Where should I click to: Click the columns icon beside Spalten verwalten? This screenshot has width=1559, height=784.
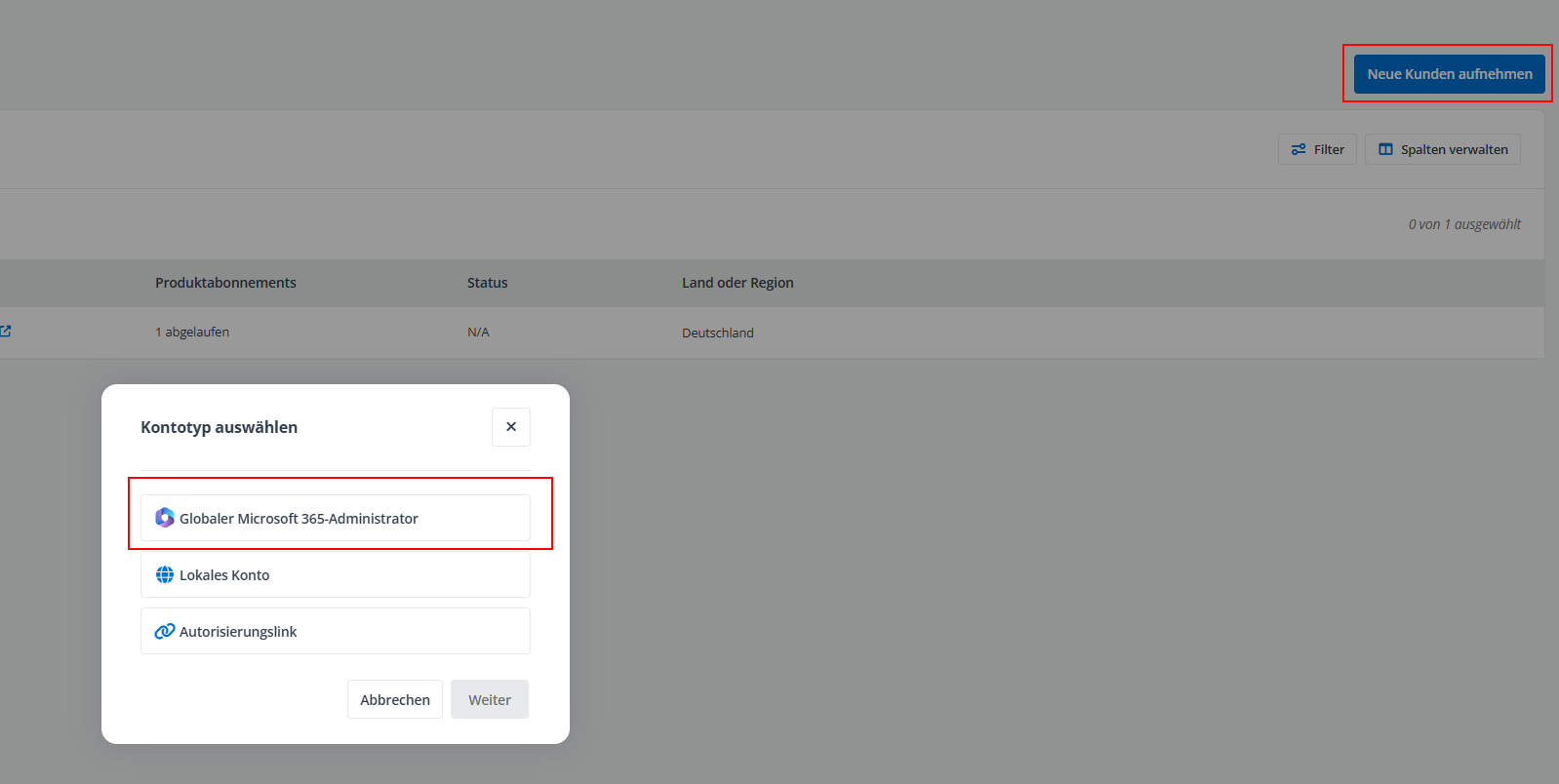pos(1385,149)
